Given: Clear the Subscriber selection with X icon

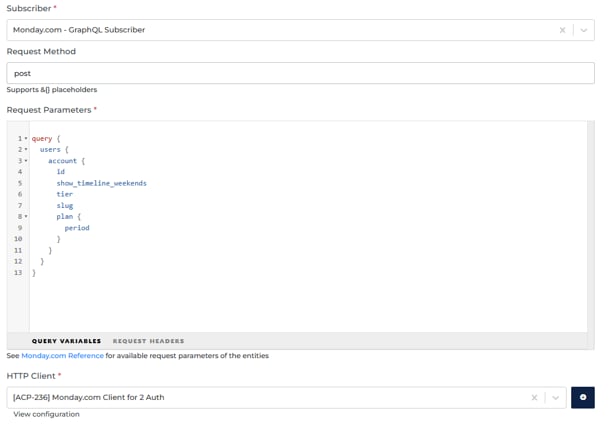Looking at the screenshot, I should pyautogui.click(x=562, y=30).
